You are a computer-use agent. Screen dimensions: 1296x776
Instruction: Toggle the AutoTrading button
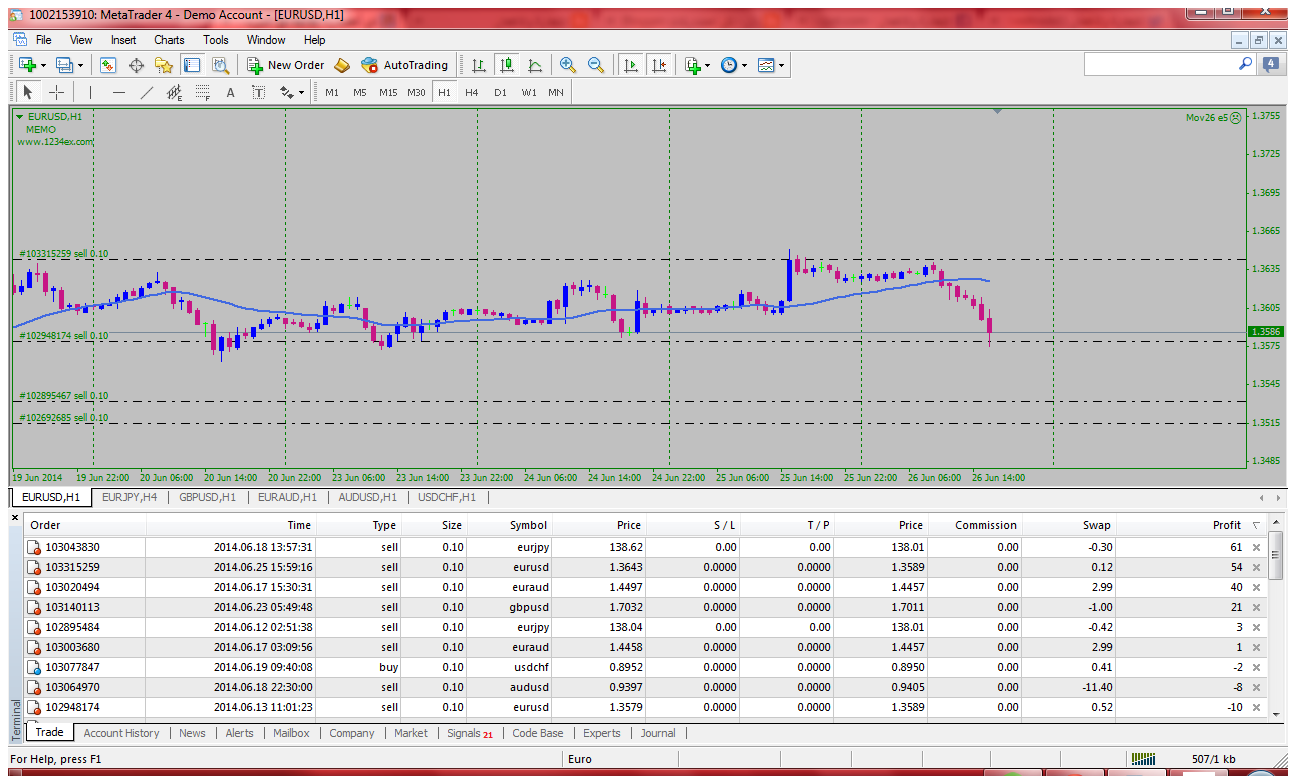point(405,65)
